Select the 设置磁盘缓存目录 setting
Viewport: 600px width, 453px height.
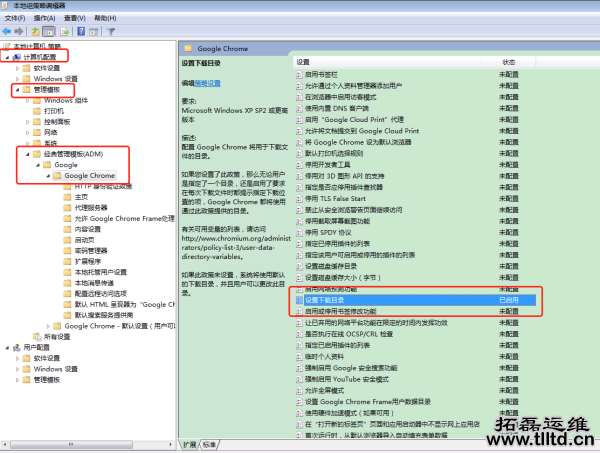[331, 266]
